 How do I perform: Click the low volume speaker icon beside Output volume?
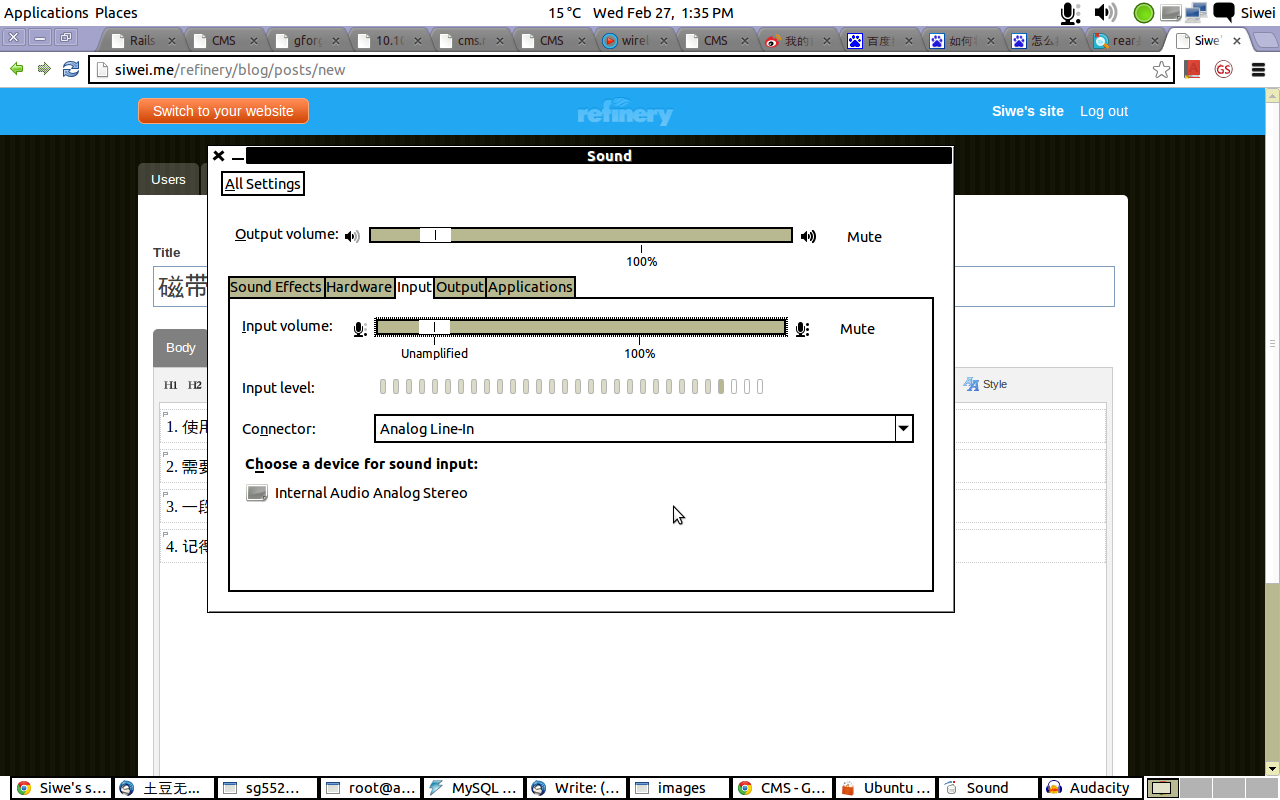(x=352, y=237)
